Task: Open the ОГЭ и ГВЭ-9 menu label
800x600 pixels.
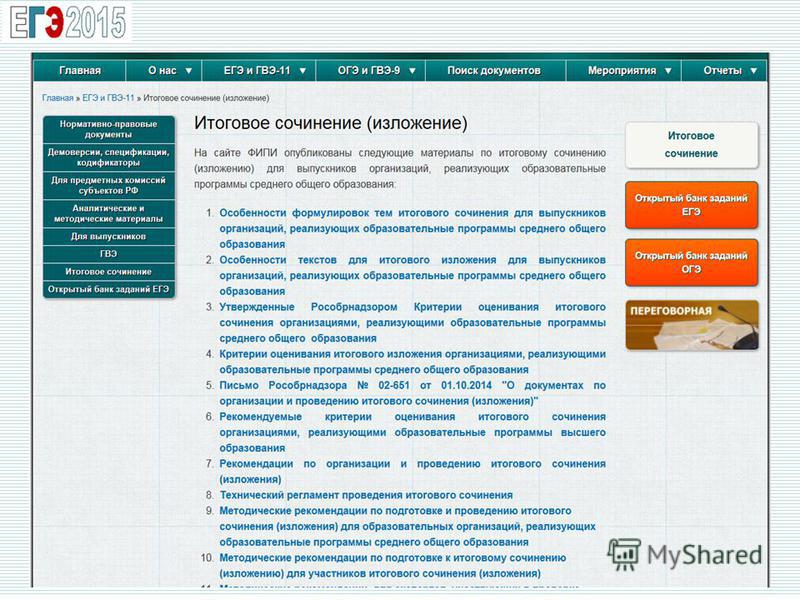Action: tap(368, 70)
